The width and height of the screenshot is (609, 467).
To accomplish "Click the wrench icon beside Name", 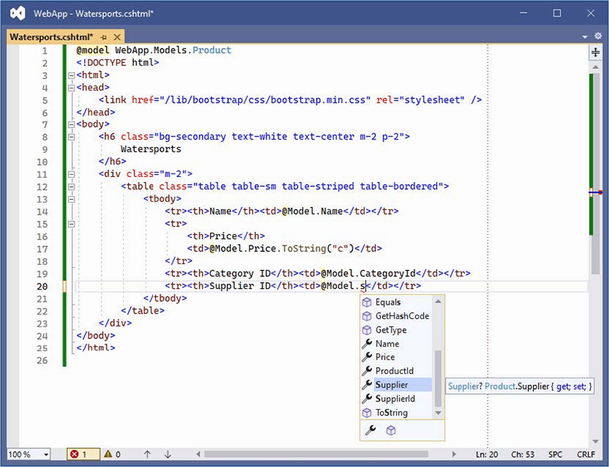I will (x=367, y=343).
